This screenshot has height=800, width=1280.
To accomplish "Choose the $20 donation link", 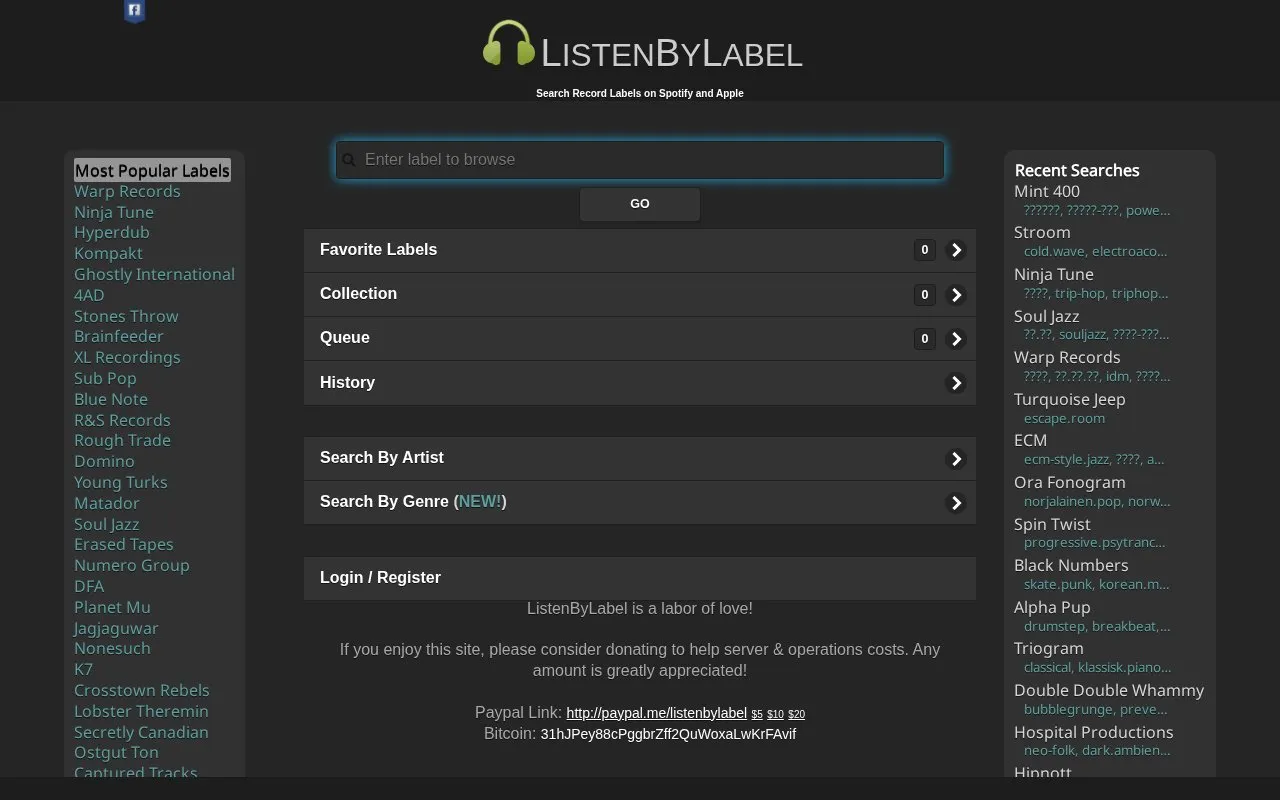I will click(796, 714).
